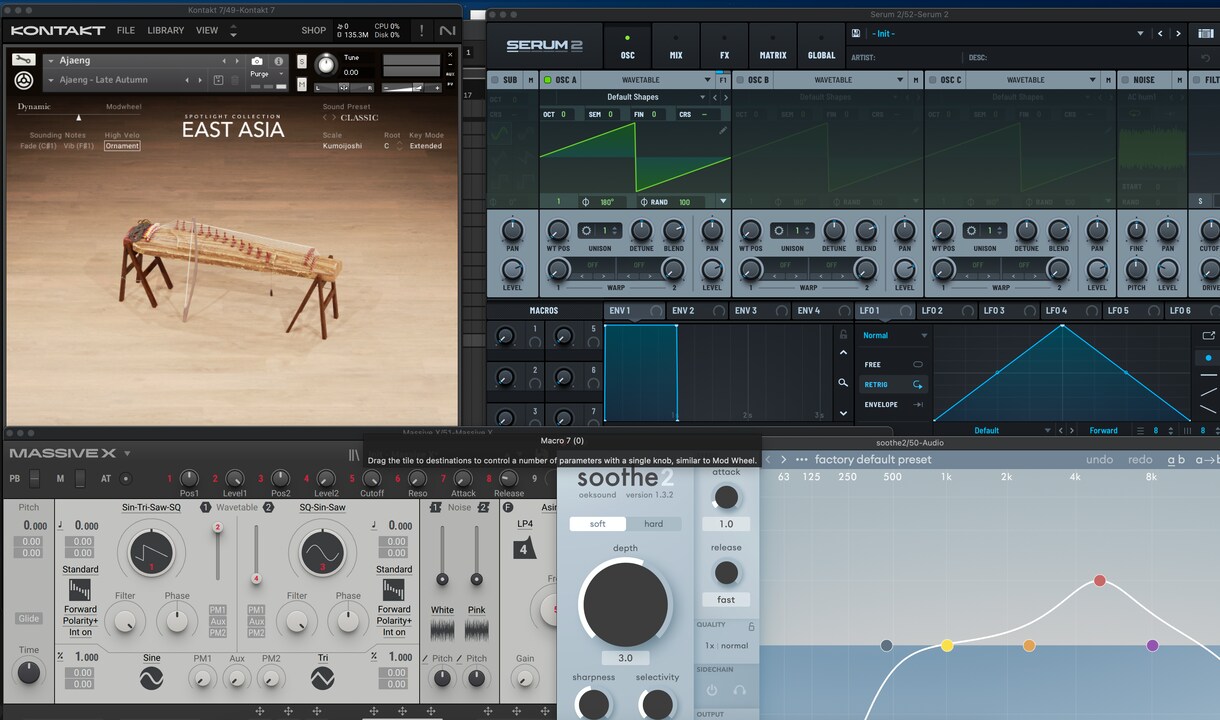Select Sine oscillator shape icon in Massive X

click(151, 679)
